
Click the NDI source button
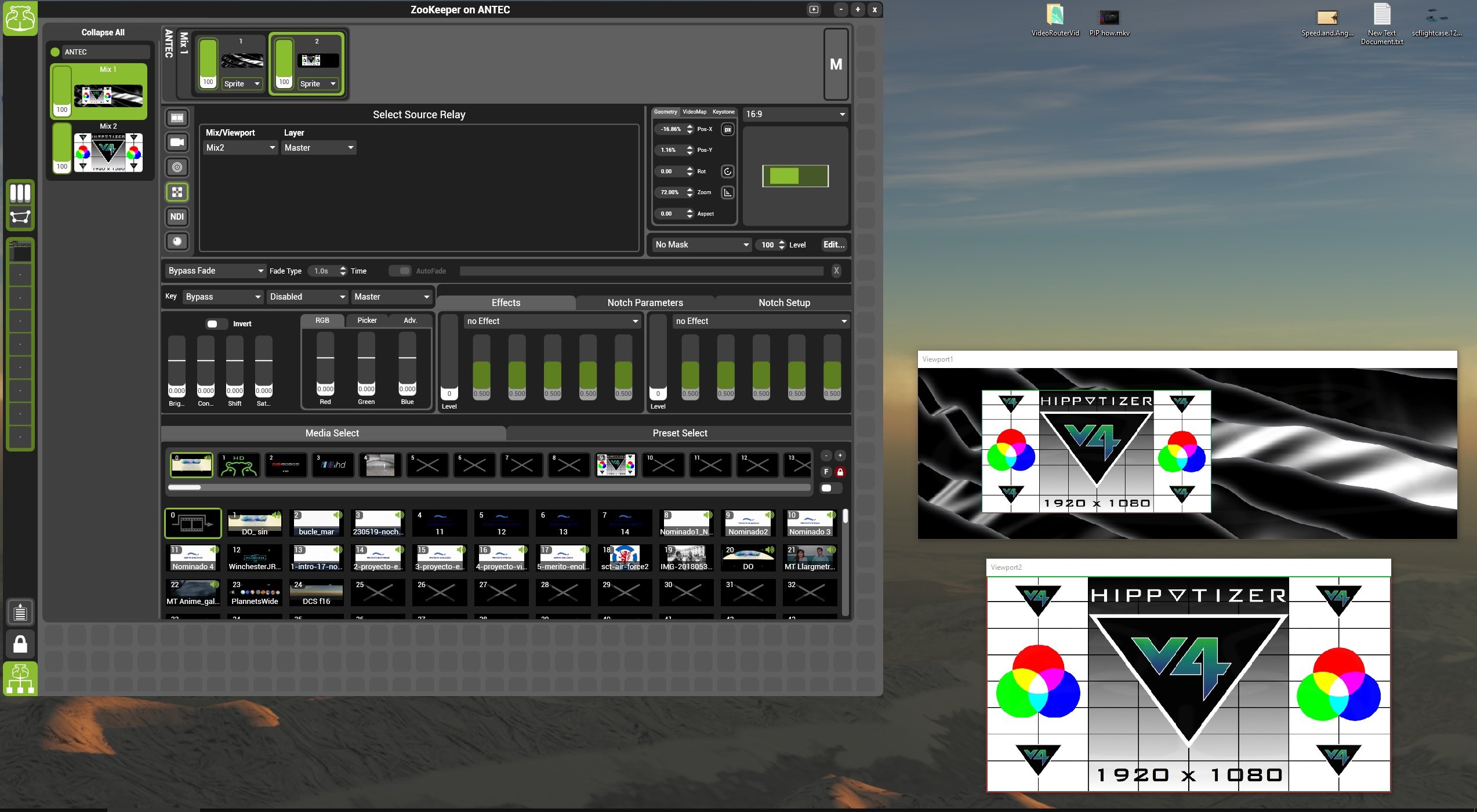click(177, 217)
